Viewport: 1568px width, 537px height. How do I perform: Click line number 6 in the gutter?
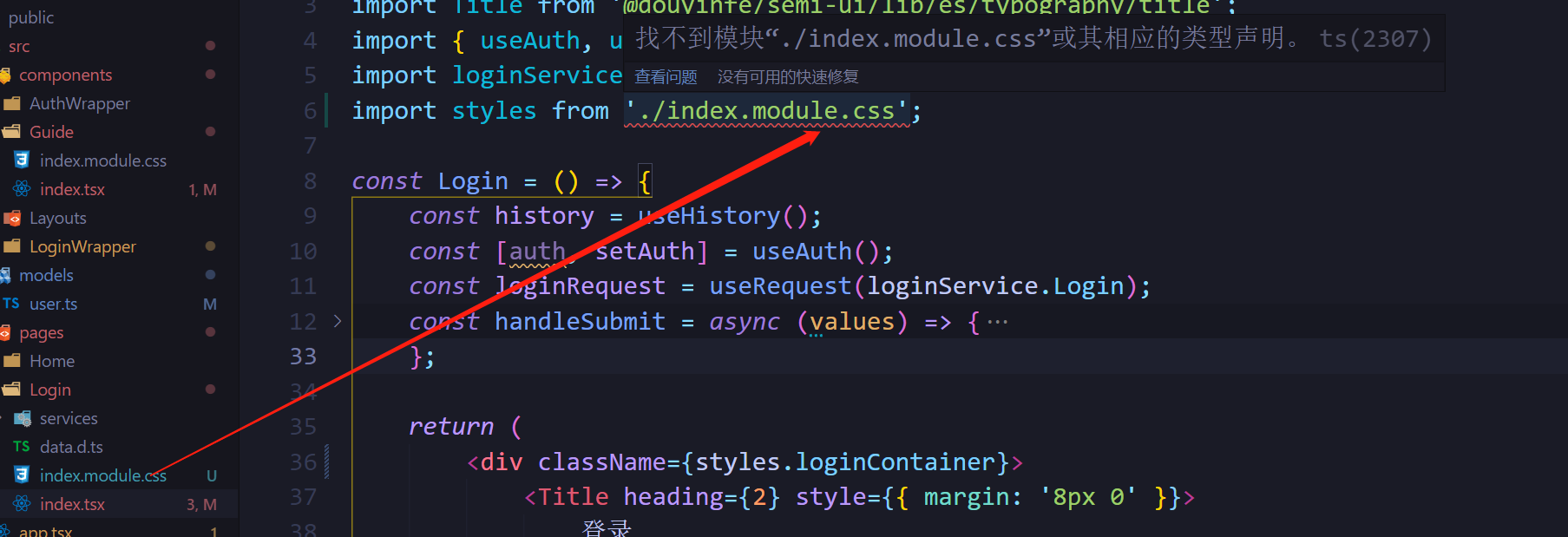coord(310,111)
